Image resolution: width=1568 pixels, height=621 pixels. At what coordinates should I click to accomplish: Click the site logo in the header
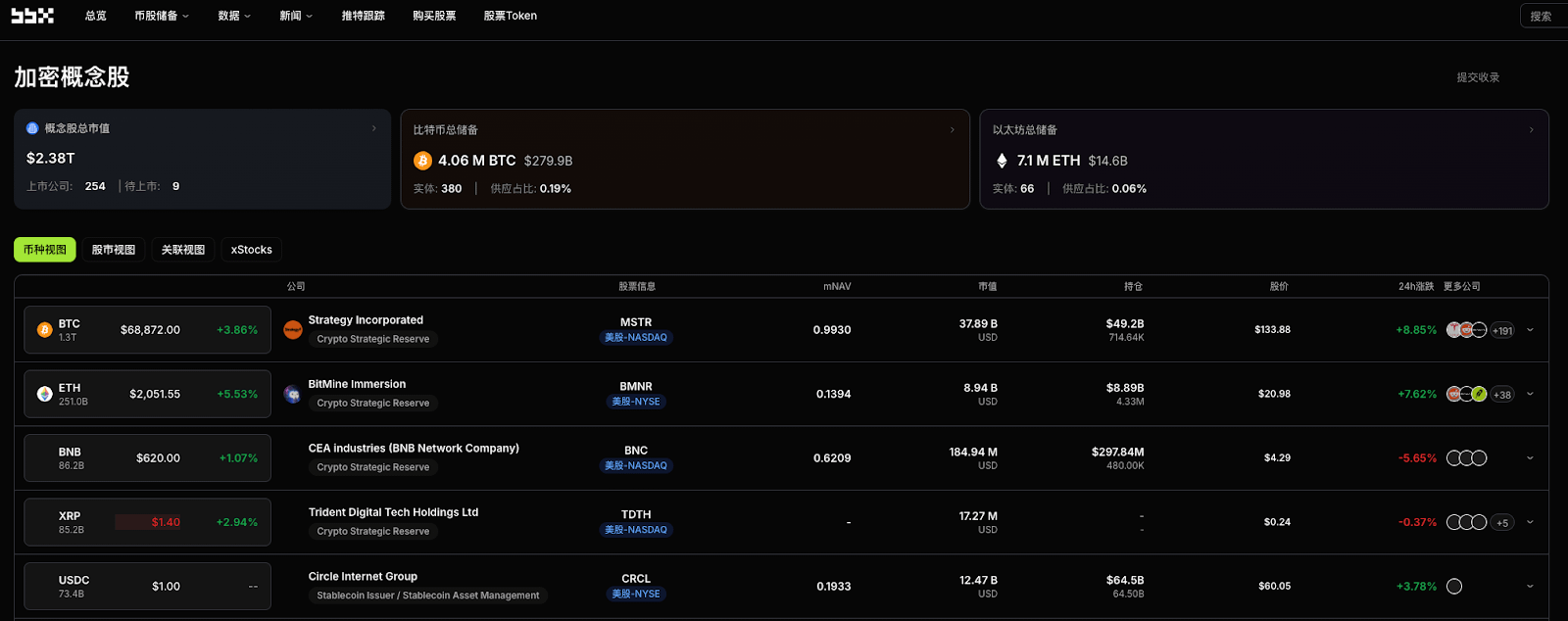point(32,16)
